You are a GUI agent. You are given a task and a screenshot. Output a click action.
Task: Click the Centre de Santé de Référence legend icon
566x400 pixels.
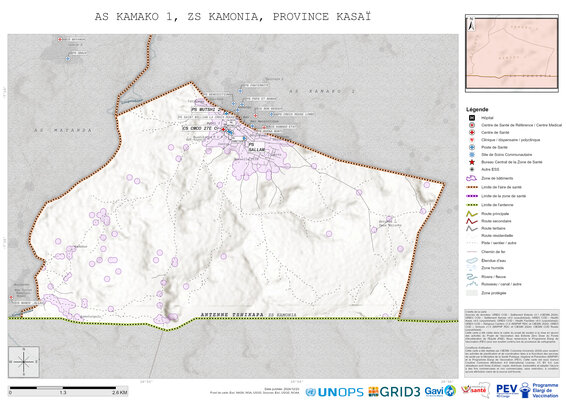pos(472,125)
